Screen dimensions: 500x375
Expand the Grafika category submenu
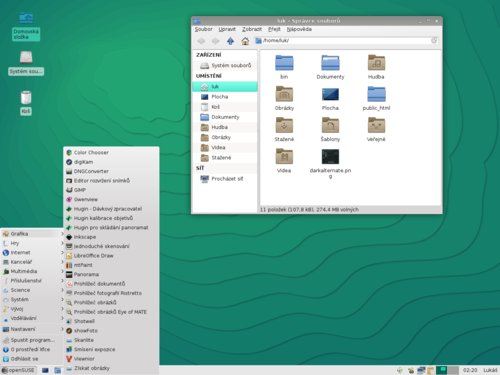(x=32, y=234)
